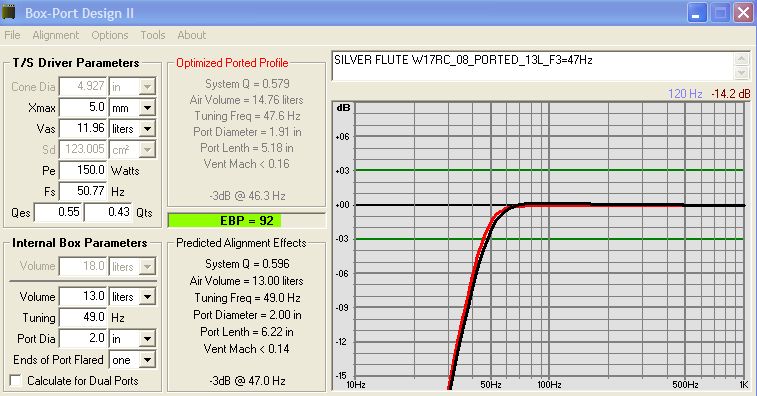Expand the Port Dia unit dropdown (in)
Viewport: 757px width, 396px height.
point(147,339)
